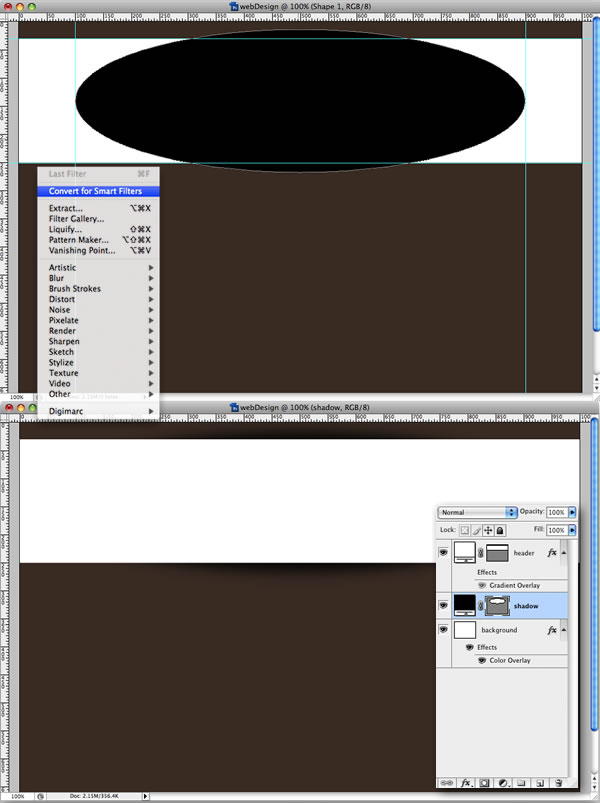Open the add layer style fx button

pyautogui.click(x=466, y=783)
